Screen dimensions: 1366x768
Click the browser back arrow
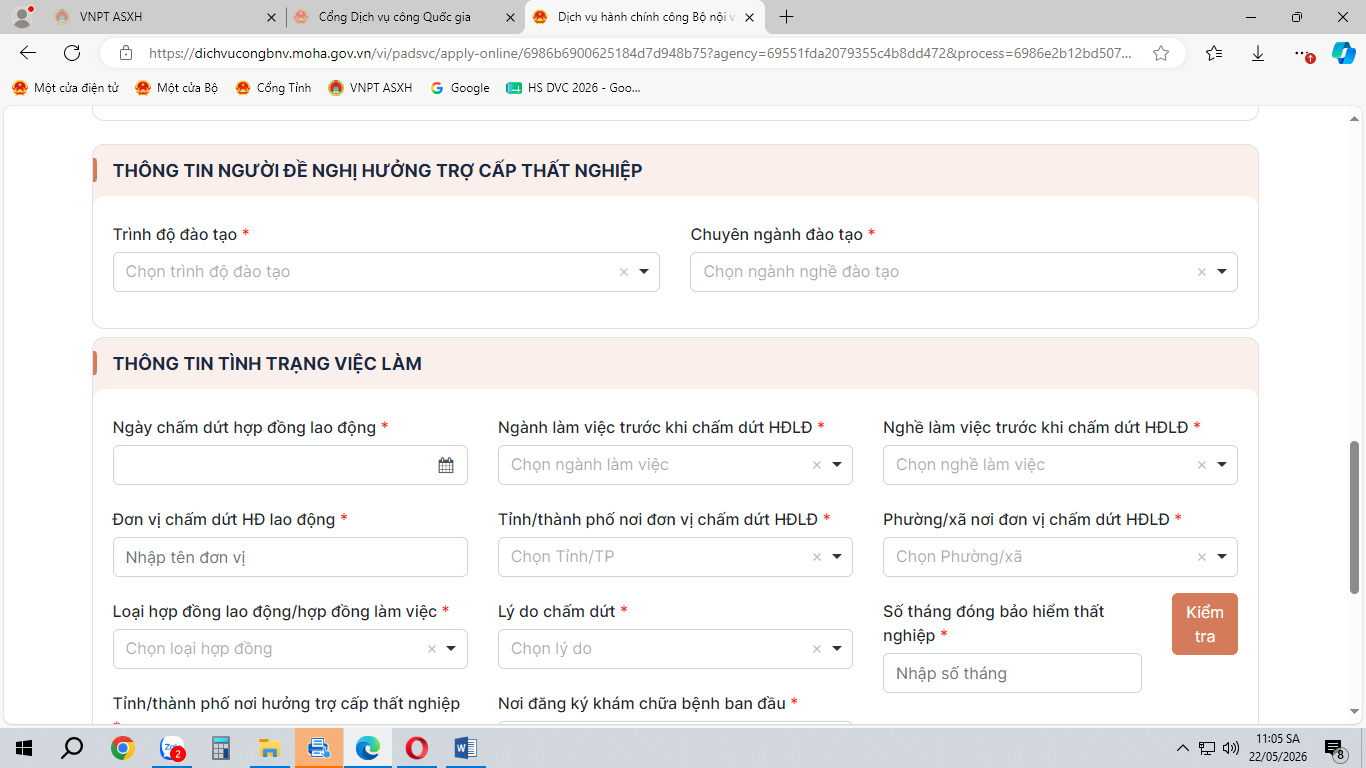click(x=28, y=53)
